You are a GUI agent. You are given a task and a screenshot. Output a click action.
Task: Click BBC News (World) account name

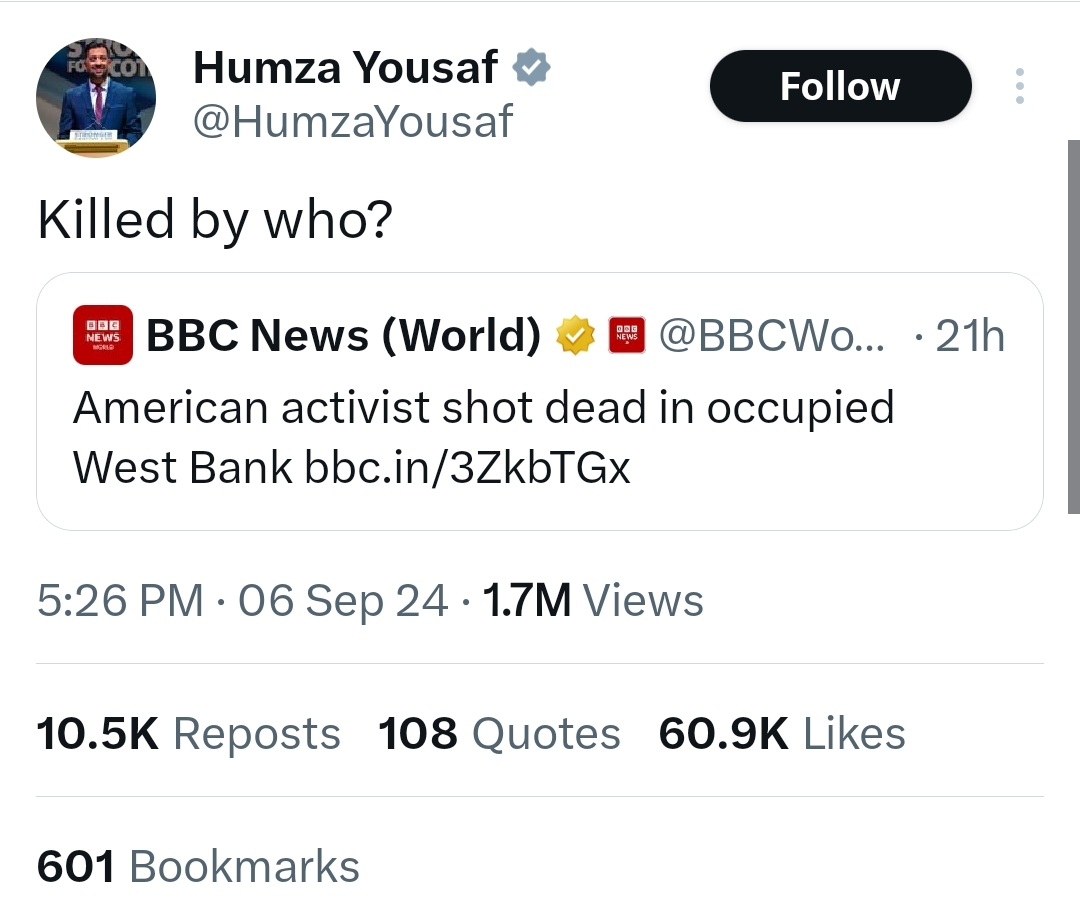pos(343,335)
